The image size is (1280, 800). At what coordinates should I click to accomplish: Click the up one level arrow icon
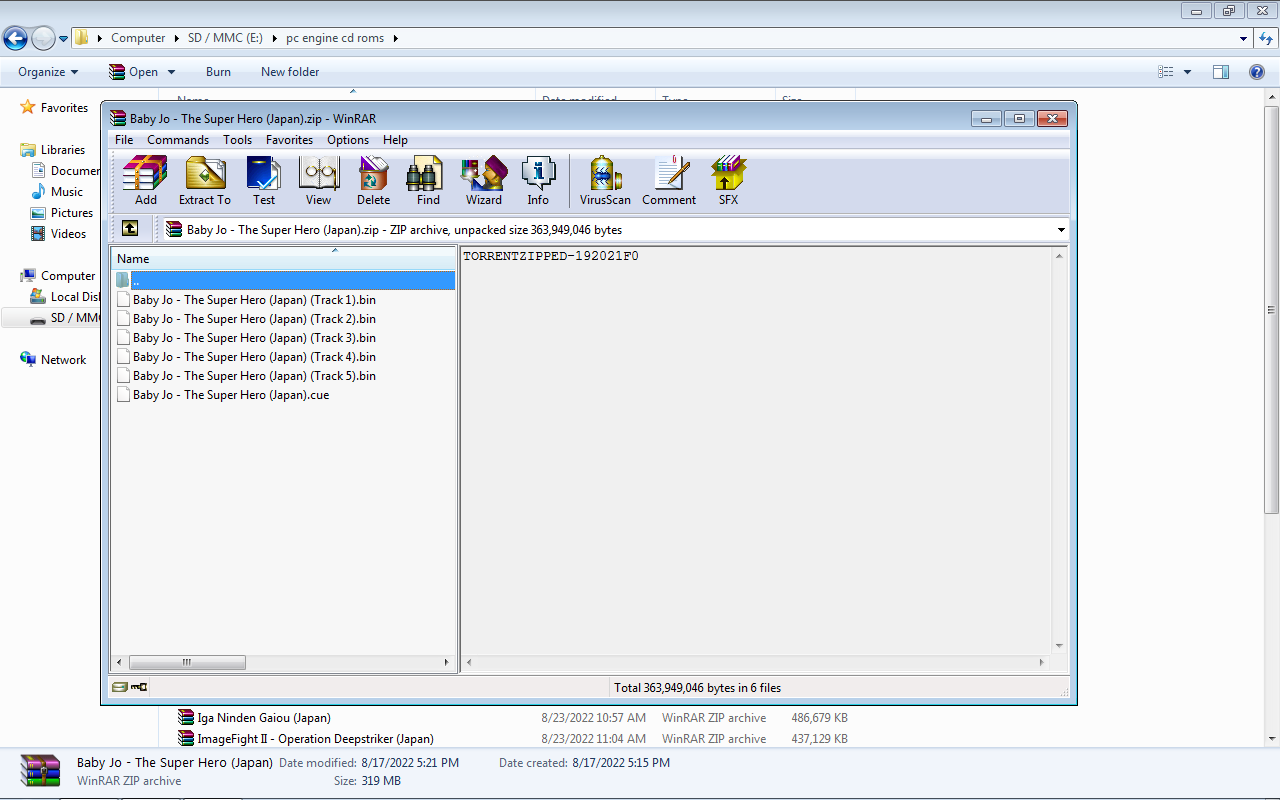click(130, 229)
